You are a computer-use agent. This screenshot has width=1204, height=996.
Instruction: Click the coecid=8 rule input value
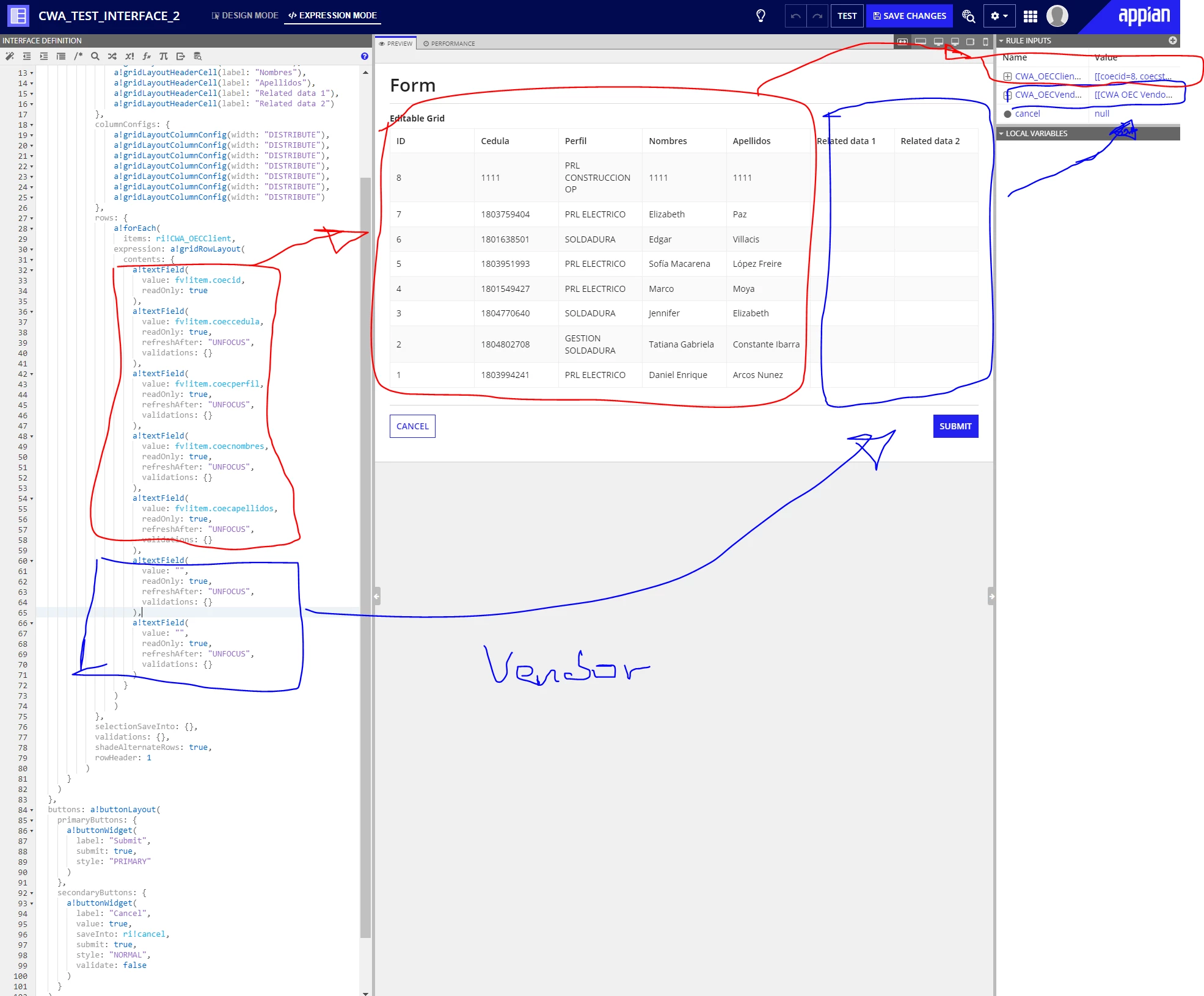[1133, 76]
